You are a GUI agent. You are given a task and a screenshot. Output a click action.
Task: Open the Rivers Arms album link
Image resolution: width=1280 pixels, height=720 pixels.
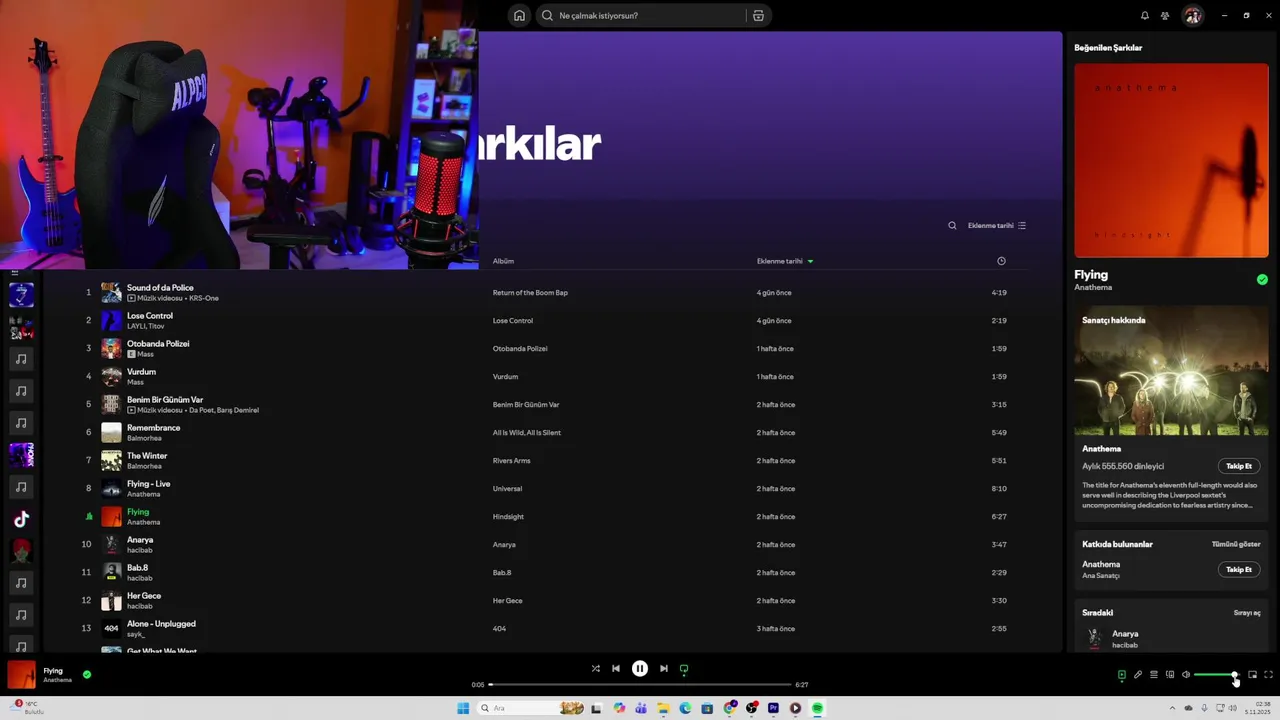click(512, 461)
